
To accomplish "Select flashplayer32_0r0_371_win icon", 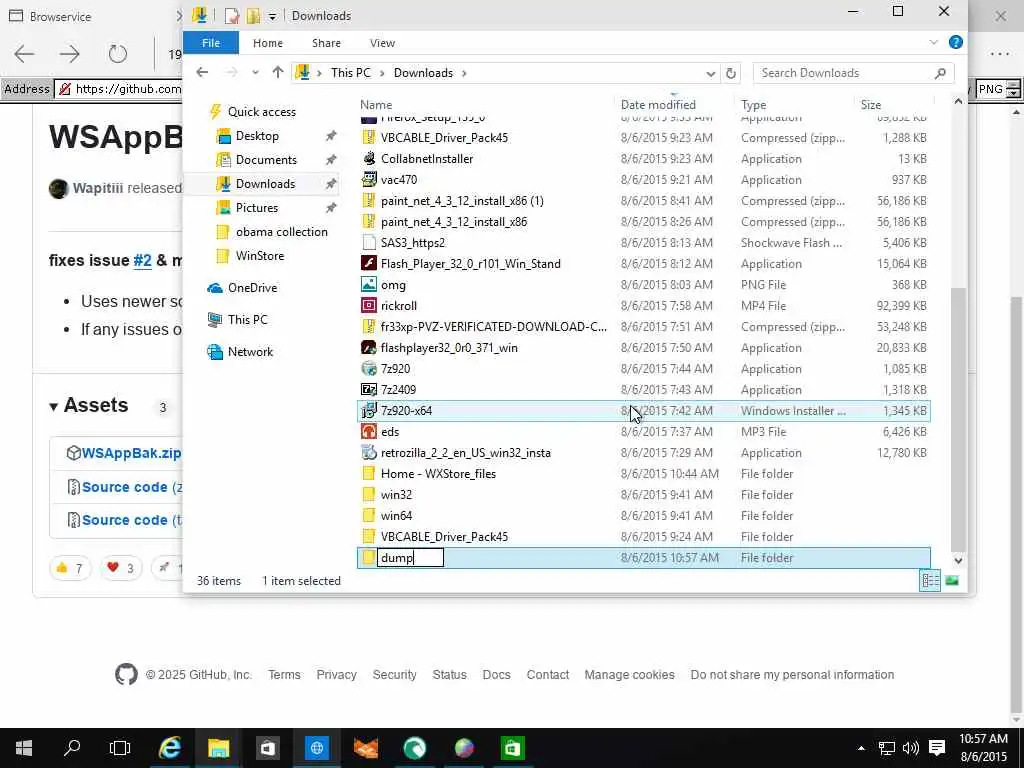I will coord(369,347).
